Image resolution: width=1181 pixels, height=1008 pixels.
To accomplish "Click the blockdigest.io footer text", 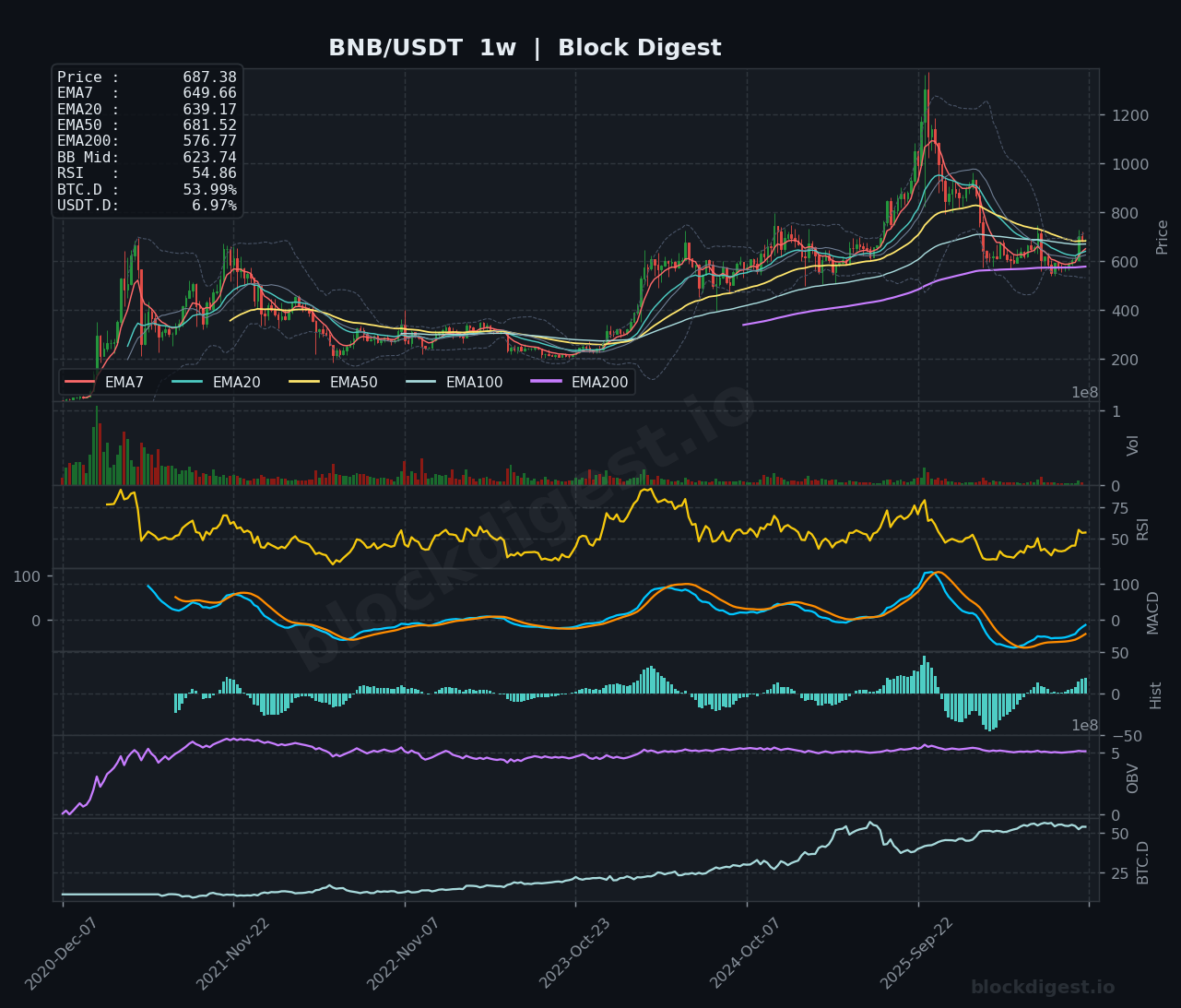I will point(1043,988).
